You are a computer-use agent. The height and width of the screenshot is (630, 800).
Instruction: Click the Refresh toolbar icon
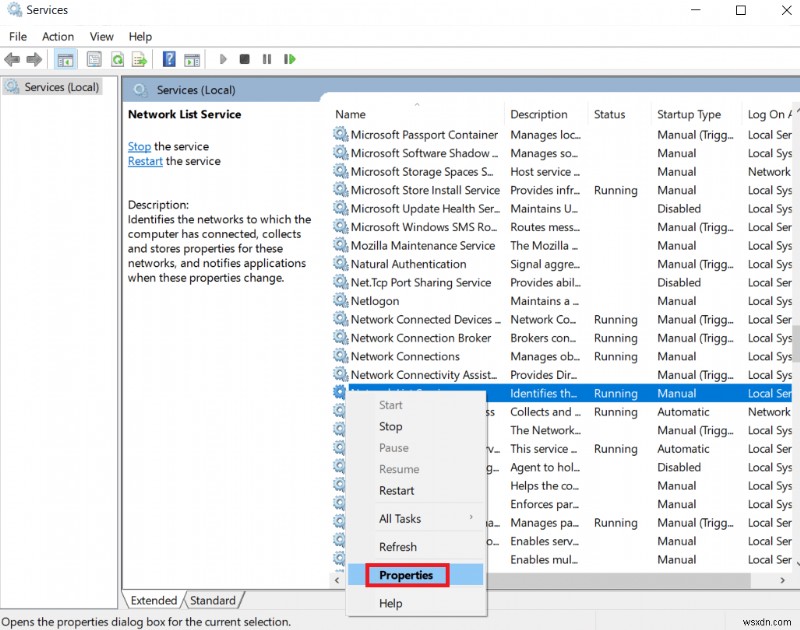117,60
